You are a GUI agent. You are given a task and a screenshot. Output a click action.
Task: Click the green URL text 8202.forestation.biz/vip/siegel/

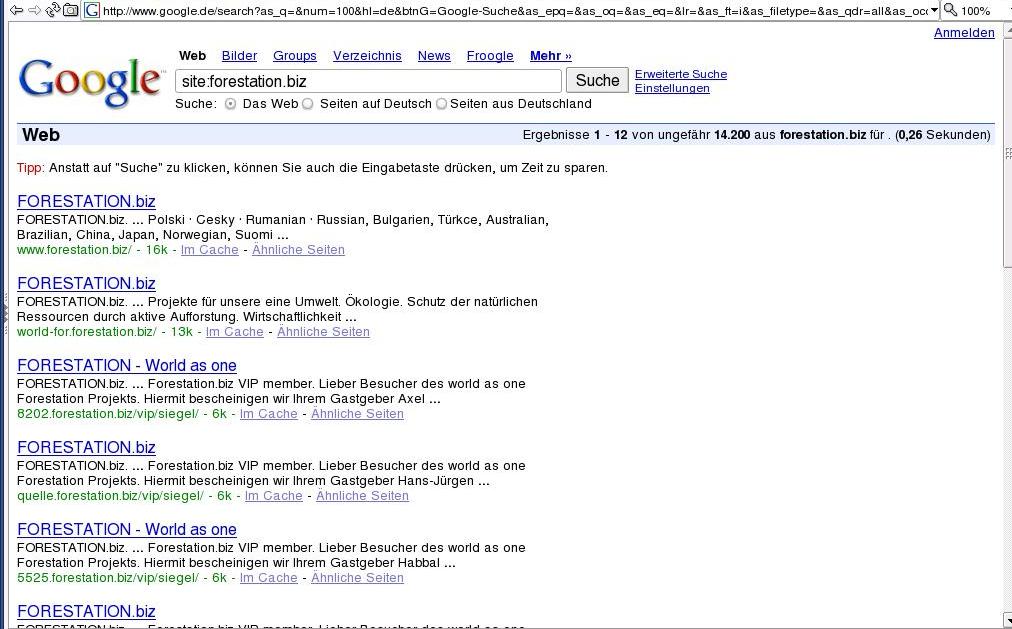[x=108, y=414]
